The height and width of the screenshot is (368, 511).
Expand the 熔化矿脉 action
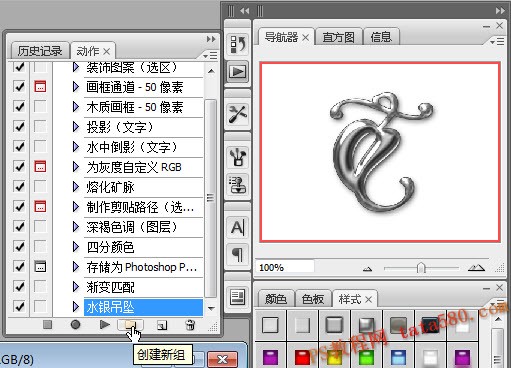pyautogui.click(x=76, y=187)
